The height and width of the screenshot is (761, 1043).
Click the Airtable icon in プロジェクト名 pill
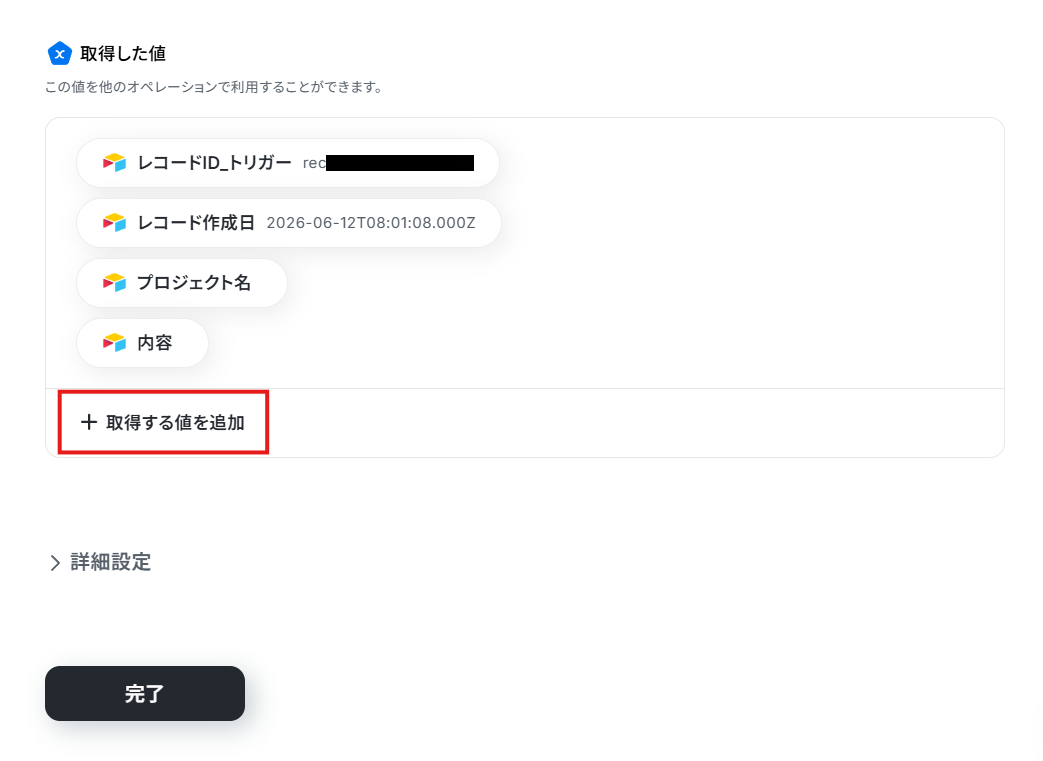pos(114,283)
